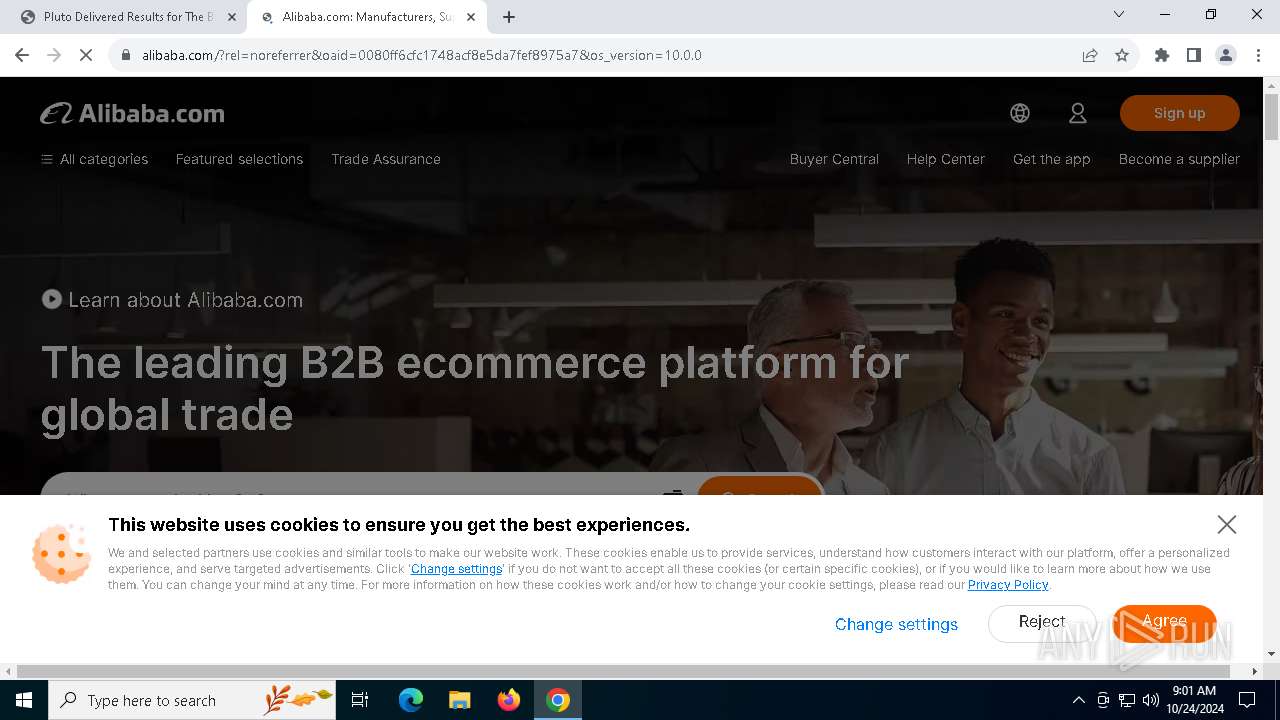
Task: Open the notification center icon
Action: point(1247,700)
